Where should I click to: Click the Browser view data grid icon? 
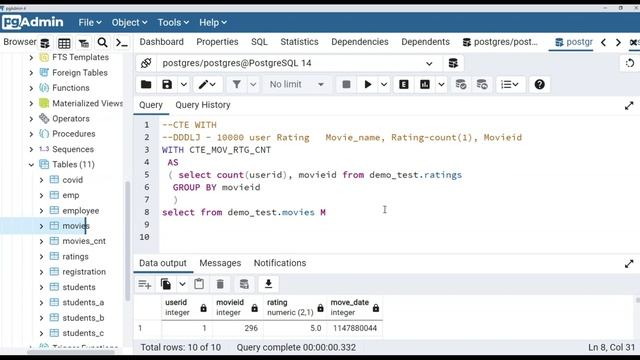(64, 42)
